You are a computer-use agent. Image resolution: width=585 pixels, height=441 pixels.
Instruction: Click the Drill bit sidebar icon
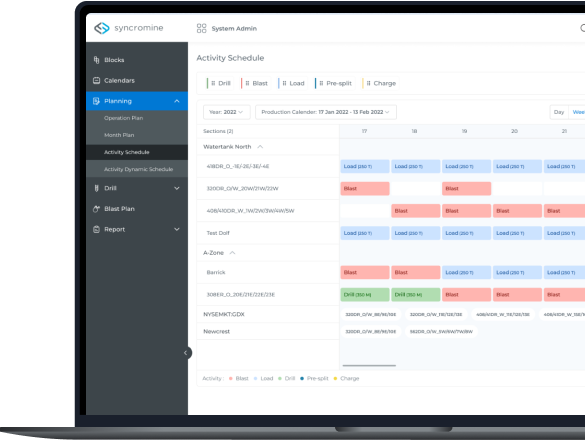click(97, 188)
